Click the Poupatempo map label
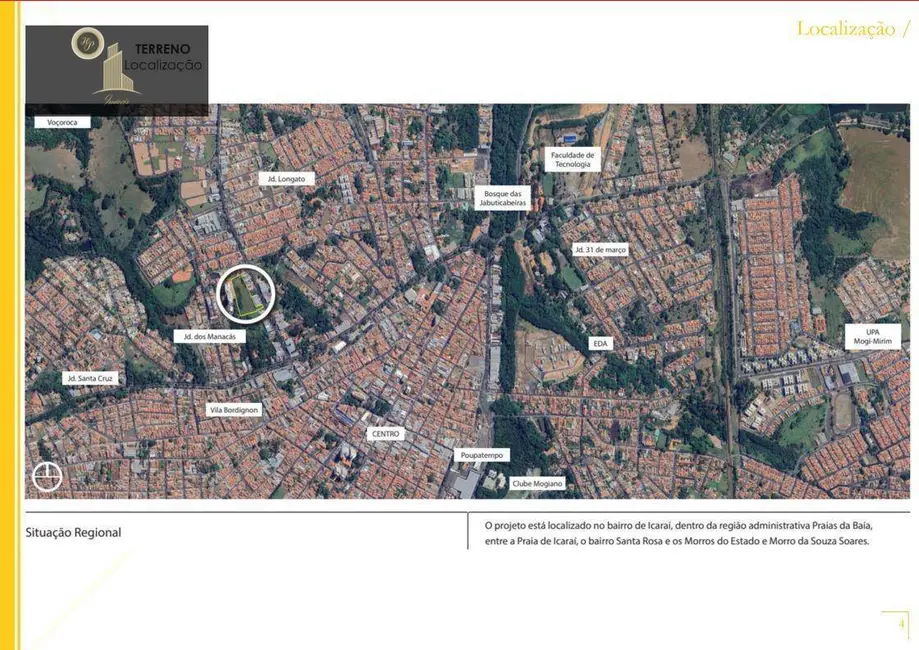This screenshot has width=919, height=650. 482,455
